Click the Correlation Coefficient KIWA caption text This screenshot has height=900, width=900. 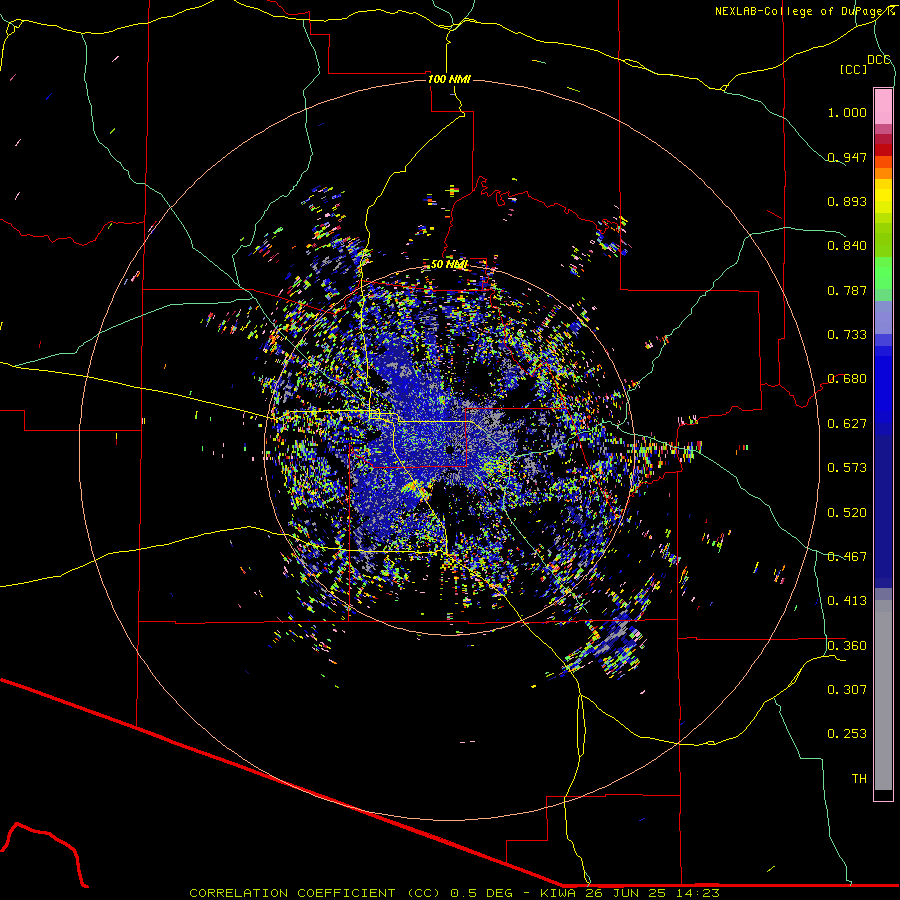(454, 893)
